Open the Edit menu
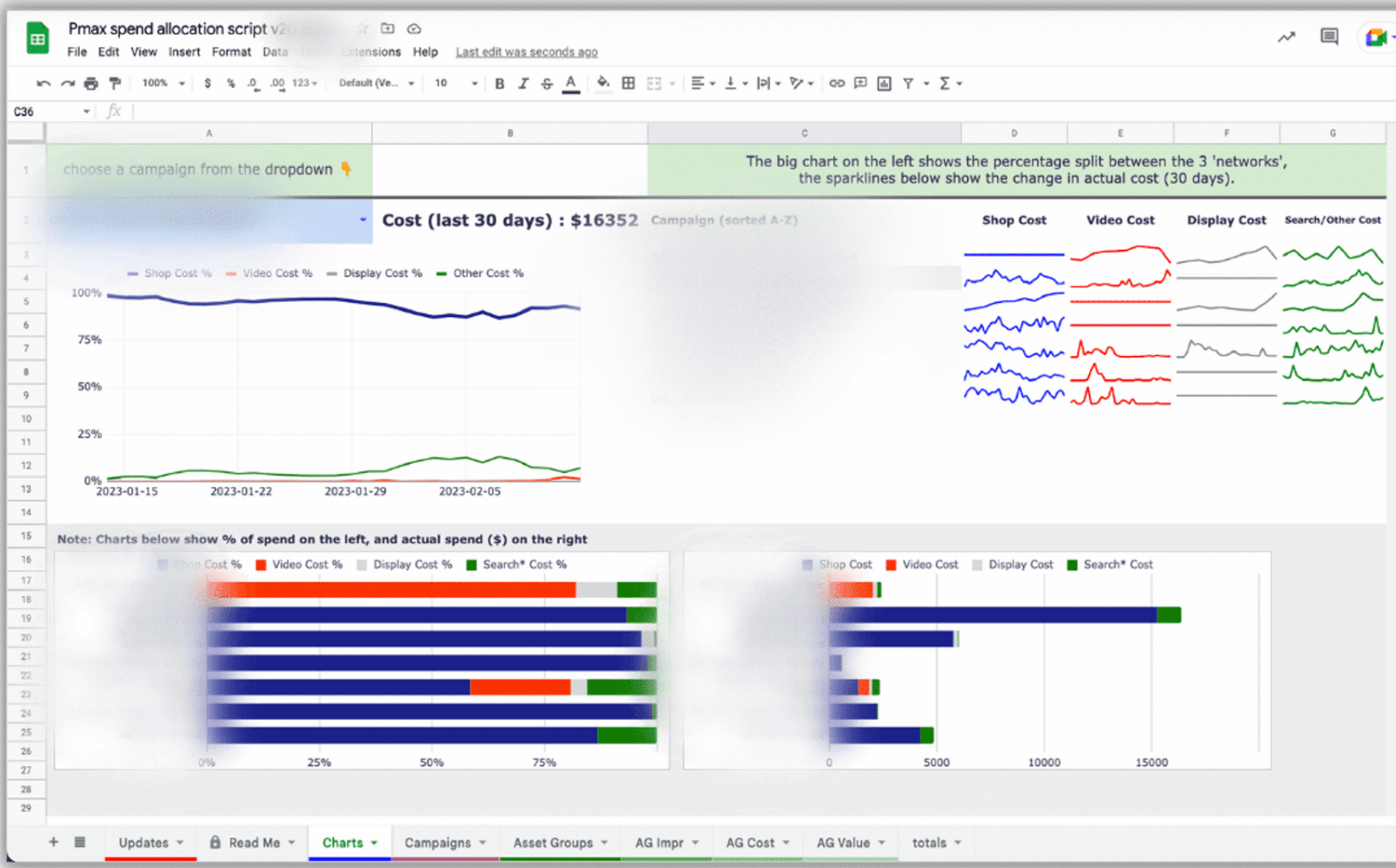1396x868 pixels. click(108, 52)
